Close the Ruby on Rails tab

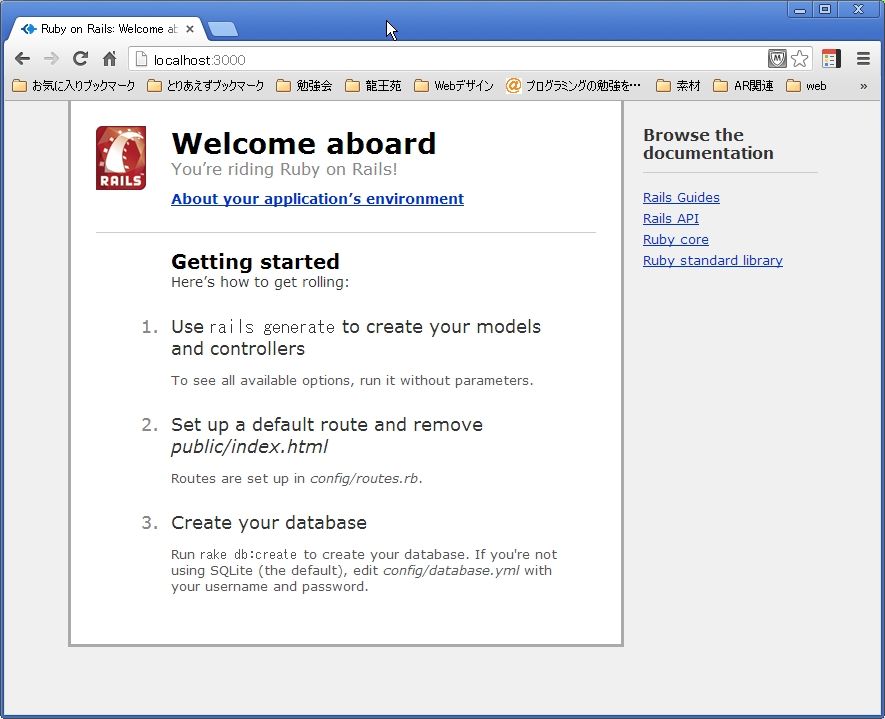point(190,29)
